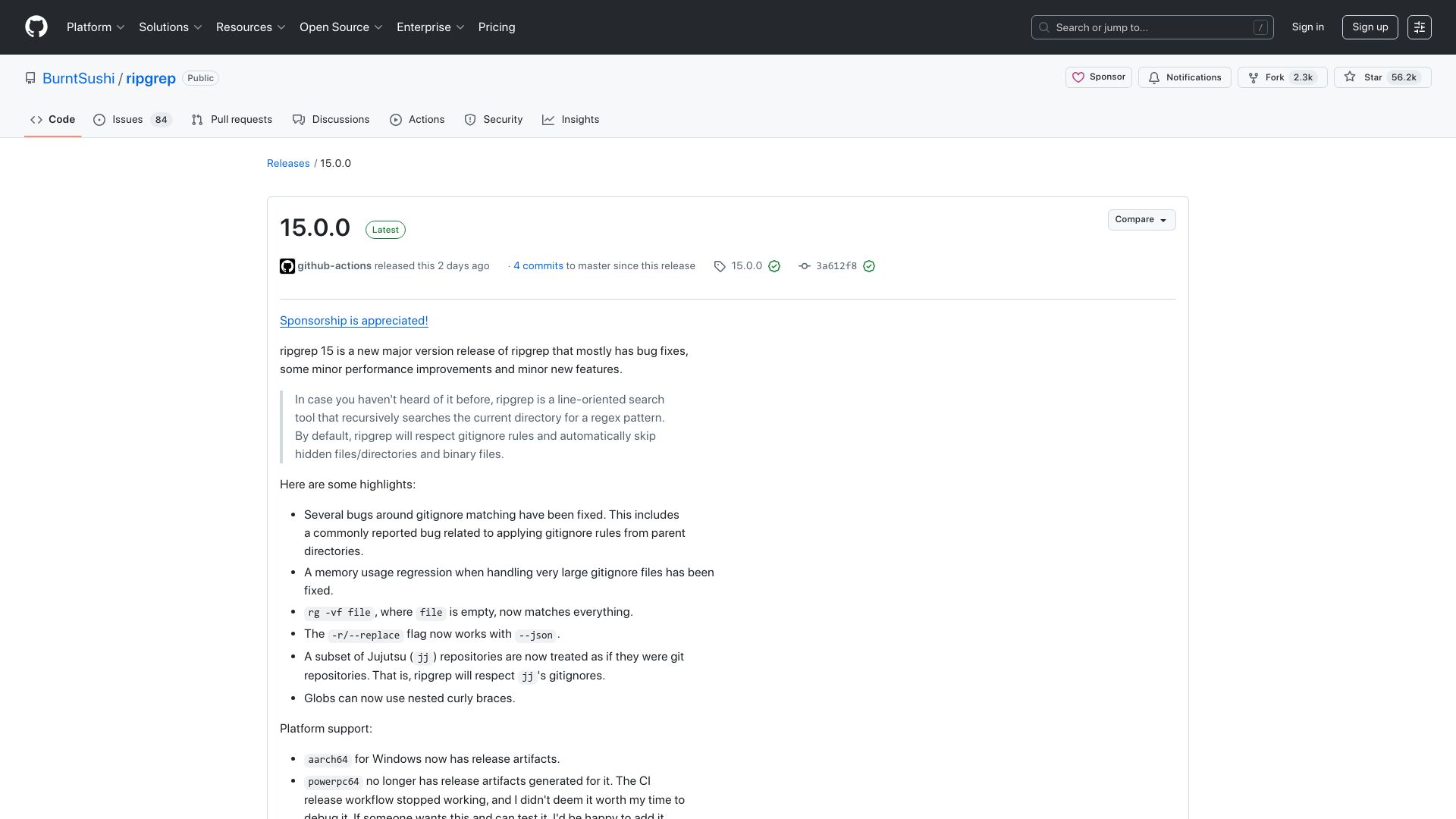Screen dimensions: 1456x819
Task: Click the "rg -vf file" code snippet
Action: tap(339, 613)
